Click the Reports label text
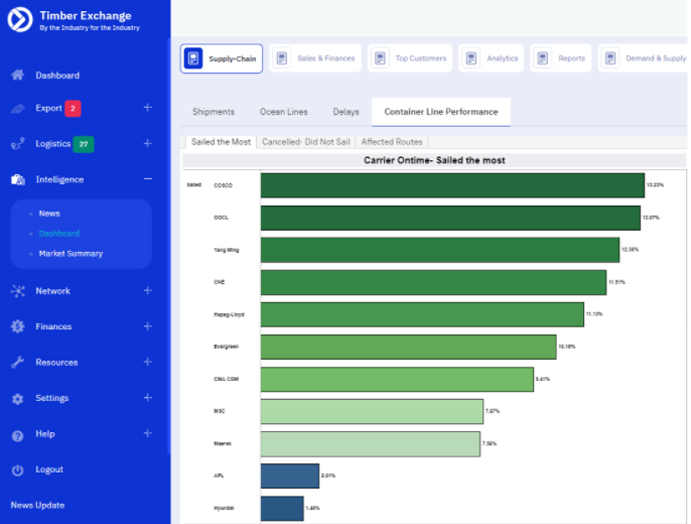 [572, 58]
